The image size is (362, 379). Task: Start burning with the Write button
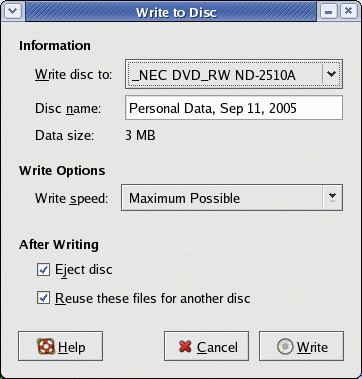click(301, 346)
